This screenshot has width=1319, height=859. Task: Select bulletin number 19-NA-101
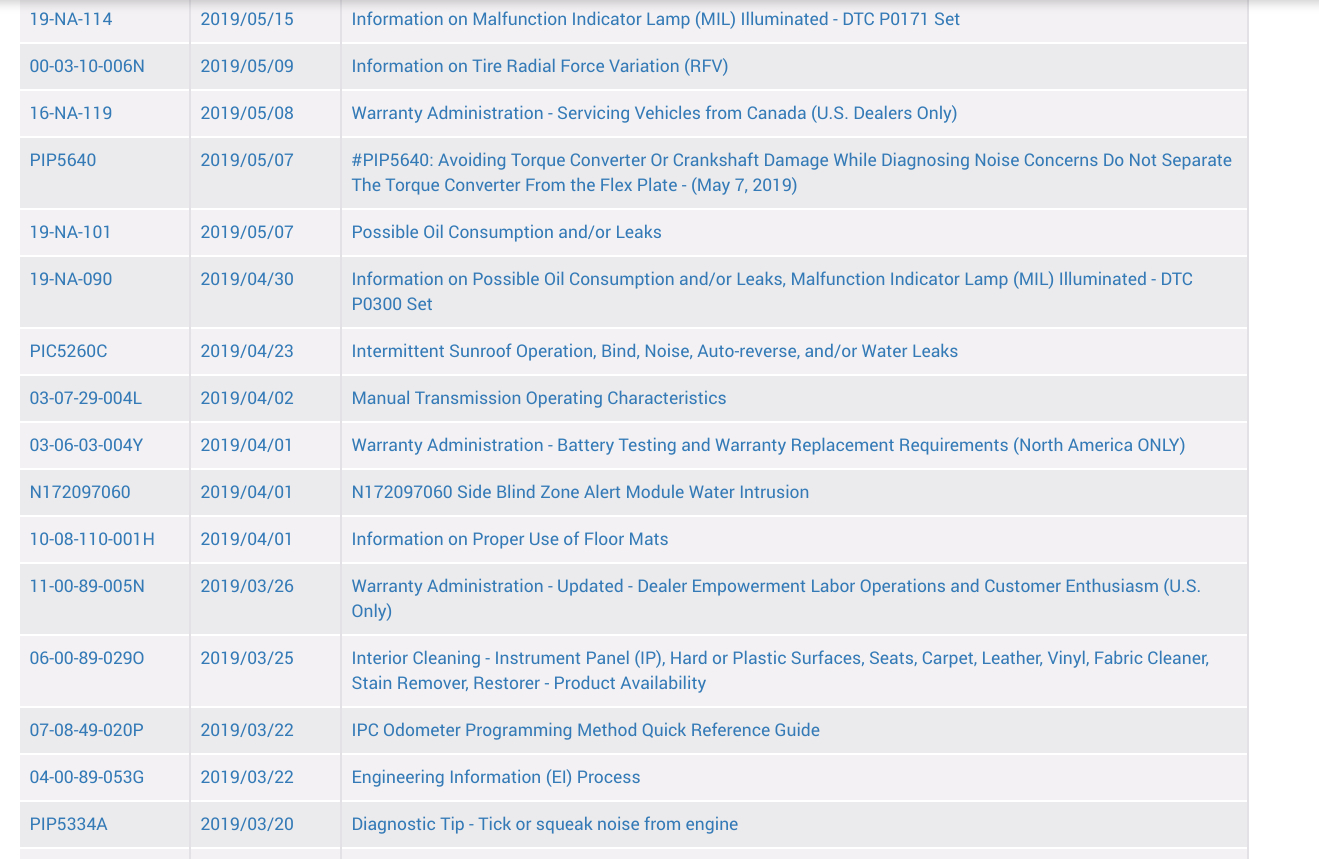[x=70, y=232]
